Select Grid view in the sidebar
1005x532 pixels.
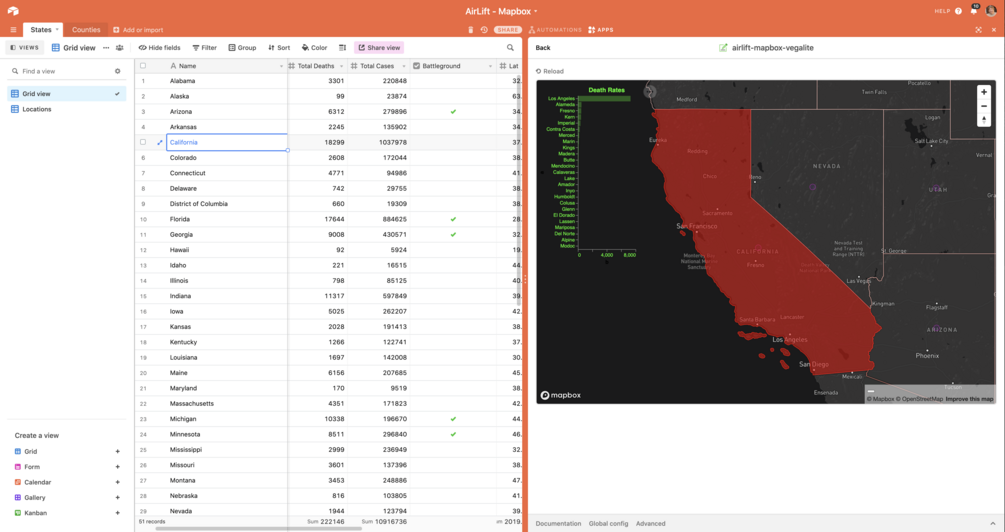point(67,94)
